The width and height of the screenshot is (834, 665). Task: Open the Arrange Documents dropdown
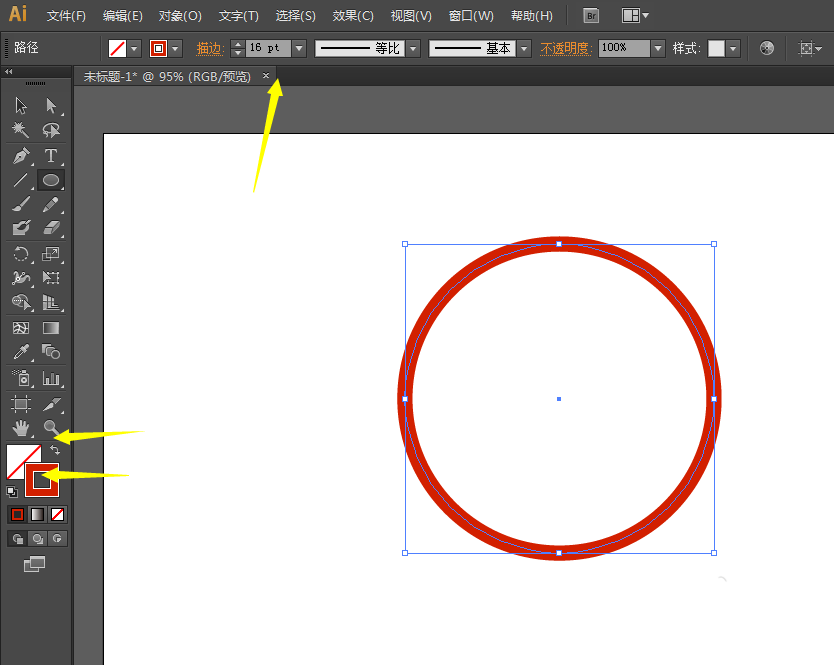pos(636,16)
